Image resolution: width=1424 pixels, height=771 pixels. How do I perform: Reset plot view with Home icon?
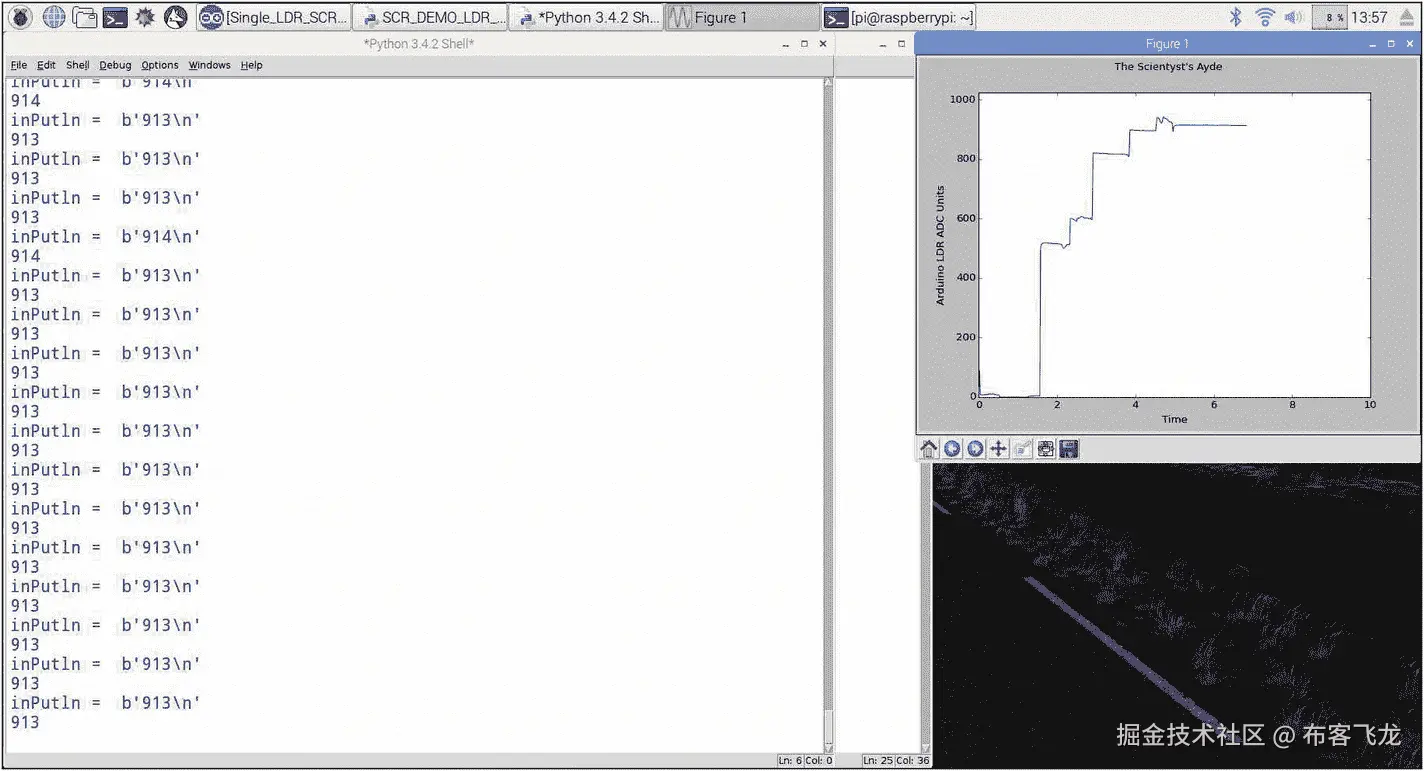(929, 449)
